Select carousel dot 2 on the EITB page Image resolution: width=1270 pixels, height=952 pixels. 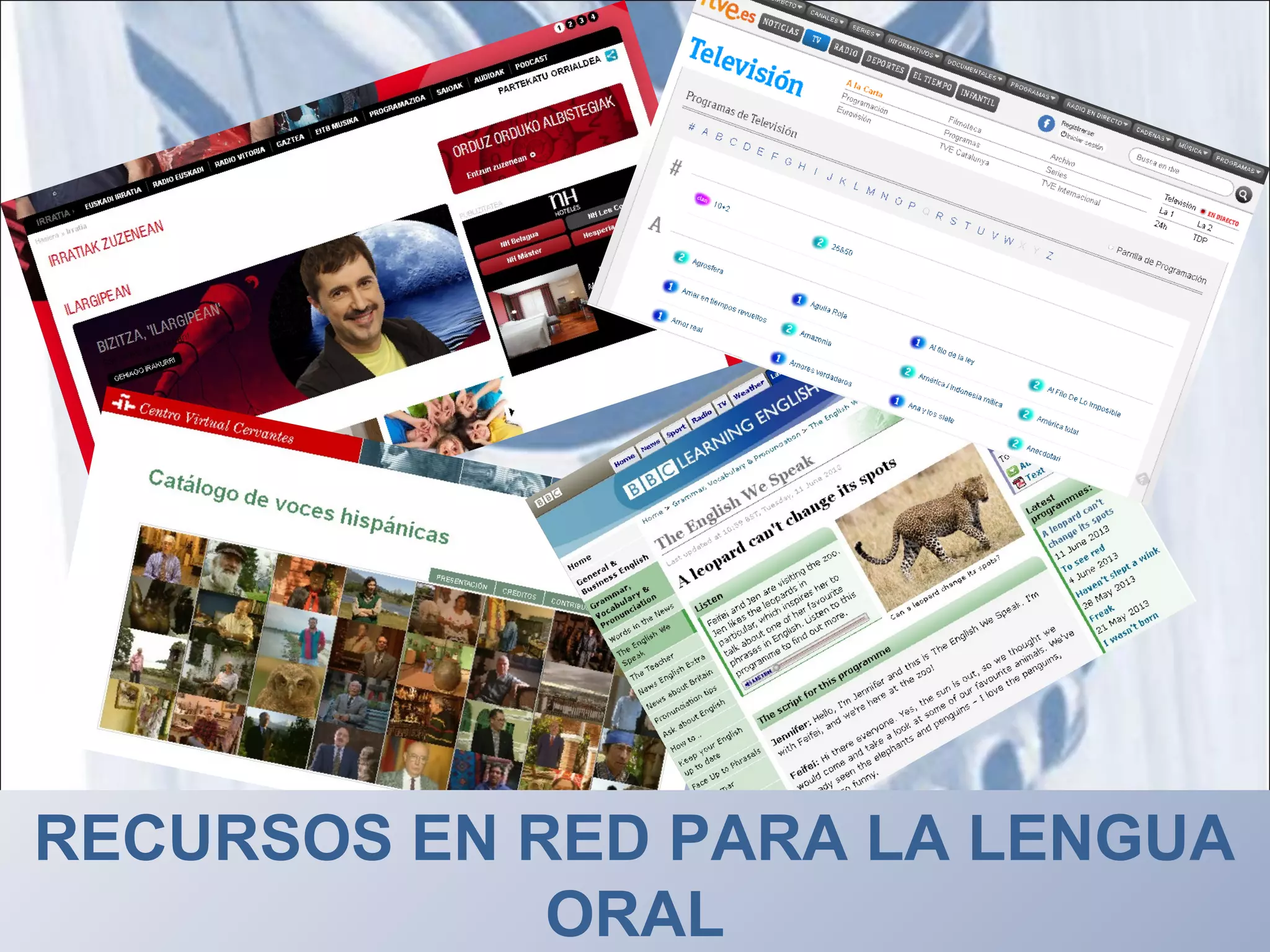click(571, 24)
